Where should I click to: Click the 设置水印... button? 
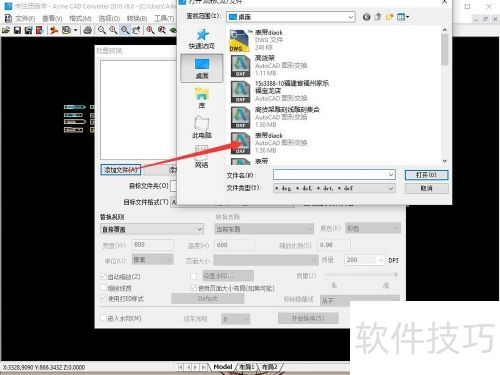228,276
